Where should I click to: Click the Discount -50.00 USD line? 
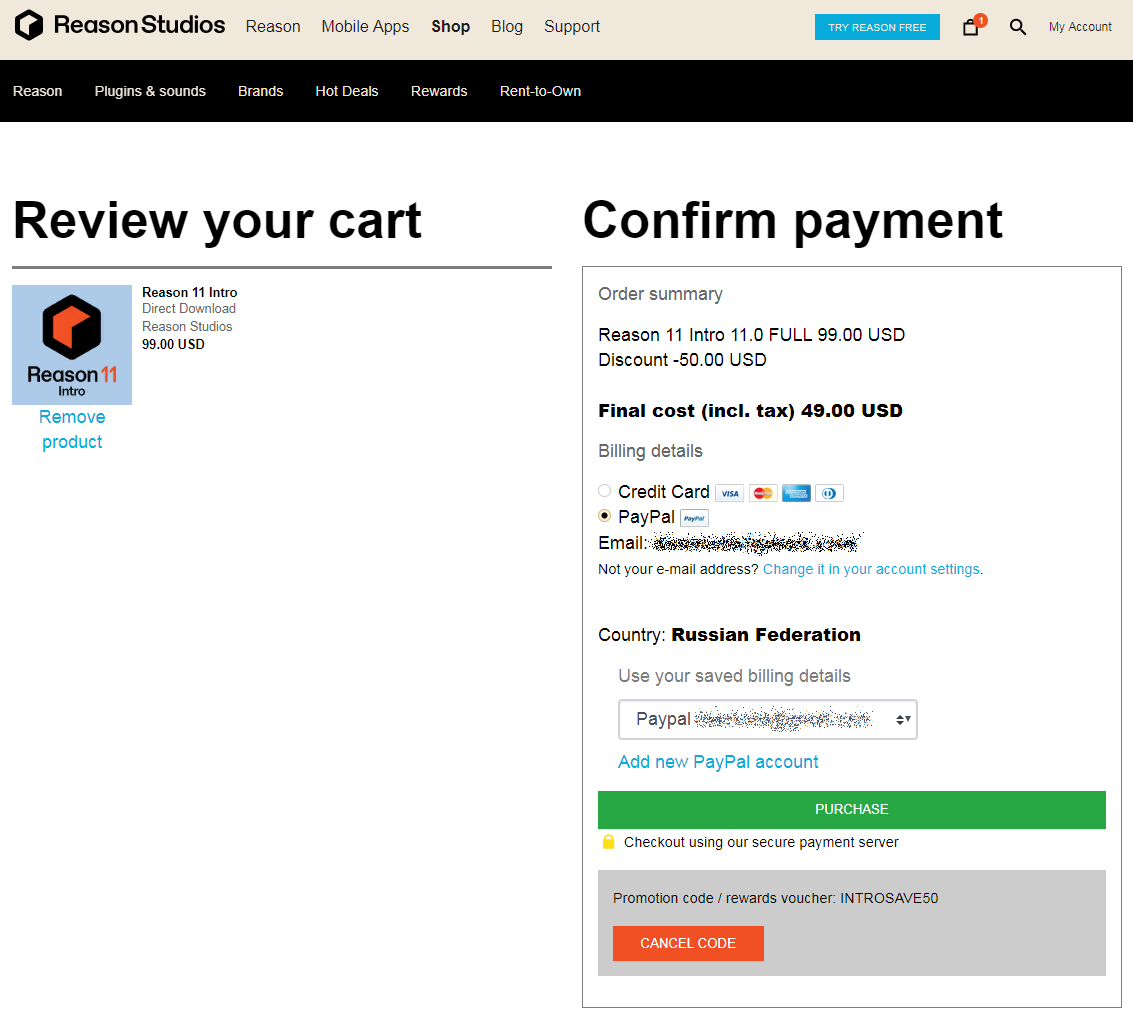click(682, 360)
